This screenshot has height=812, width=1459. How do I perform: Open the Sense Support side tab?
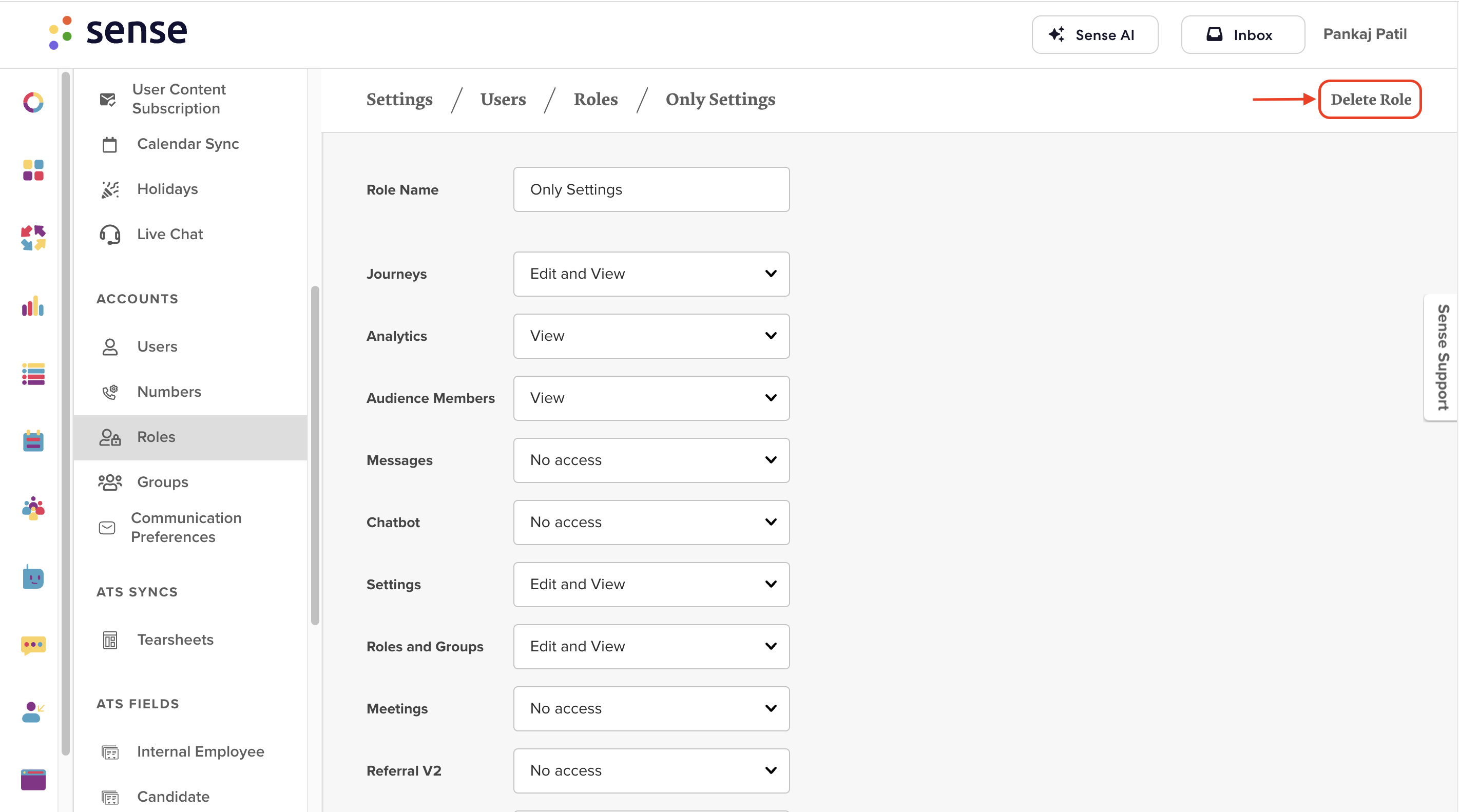(x=1442, y=357)
